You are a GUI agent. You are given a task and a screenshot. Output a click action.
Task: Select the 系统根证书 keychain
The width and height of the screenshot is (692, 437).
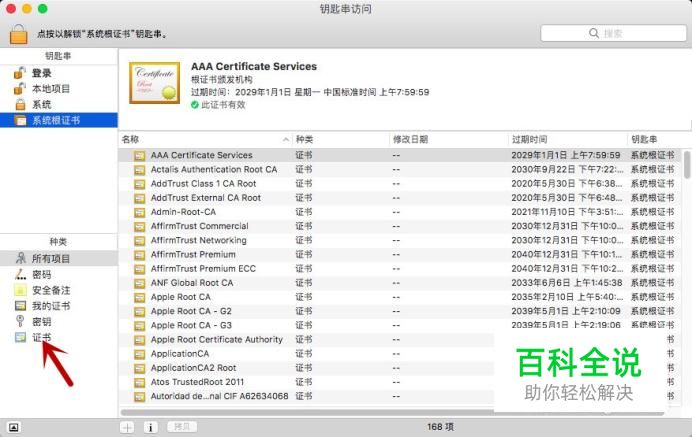pos(59,120)
